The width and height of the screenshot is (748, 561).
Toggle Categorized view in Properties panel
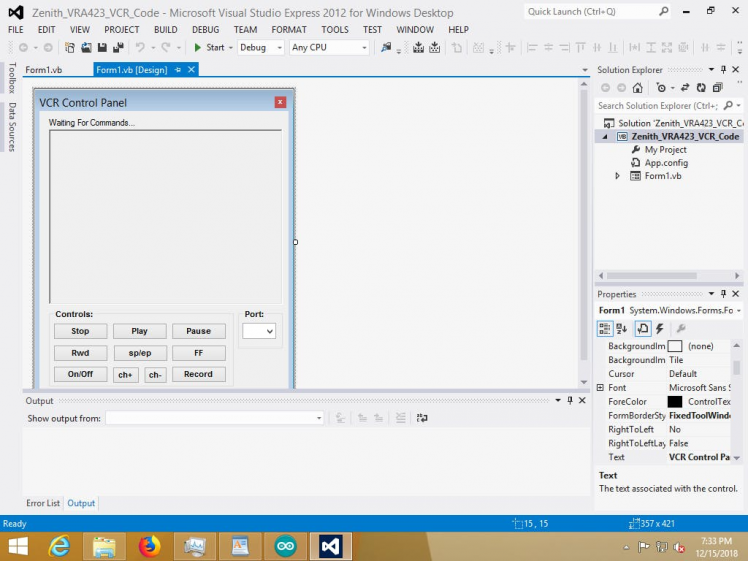click(x=605, y=328)
